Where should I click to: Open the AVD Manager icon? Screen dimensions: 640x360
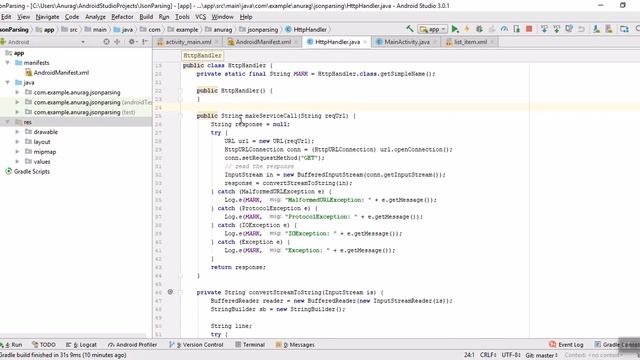tap(597, 29)
